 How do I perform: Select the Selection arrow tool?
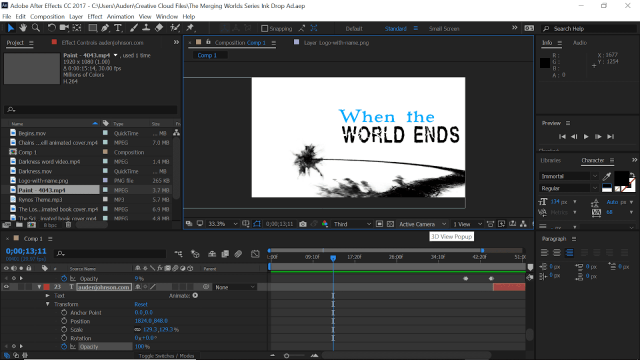[10, 28]
